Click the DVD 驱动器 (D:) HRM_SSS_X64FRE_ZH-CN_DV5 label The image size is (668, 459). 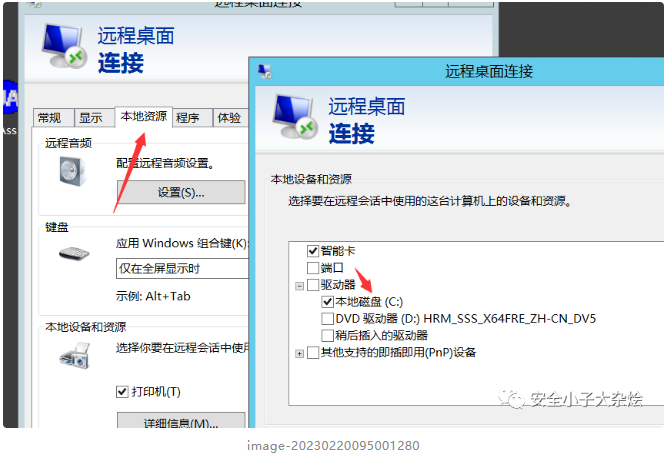(x=466, y=318)
